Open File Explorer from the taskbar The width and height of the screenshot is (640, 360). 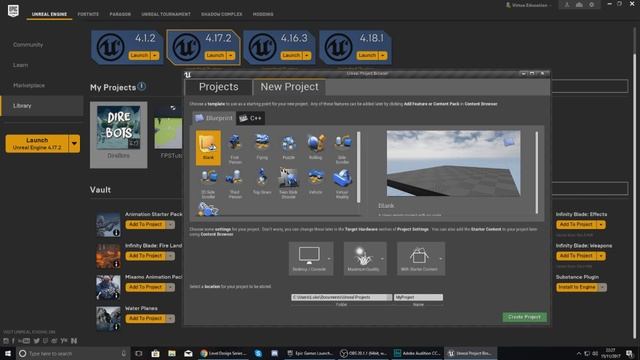tap(172, 353)
